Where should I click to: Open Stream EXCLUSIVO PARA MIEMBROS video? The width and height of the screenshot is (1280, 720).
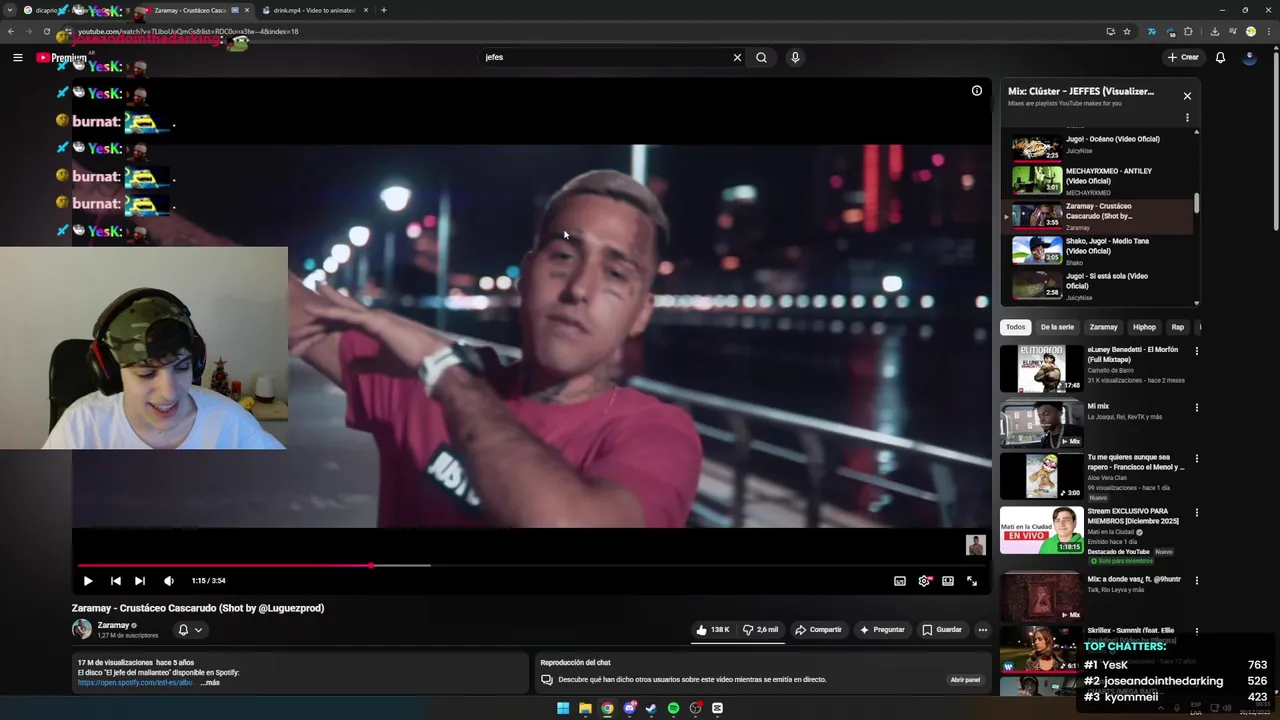[x=1041, y=530]
